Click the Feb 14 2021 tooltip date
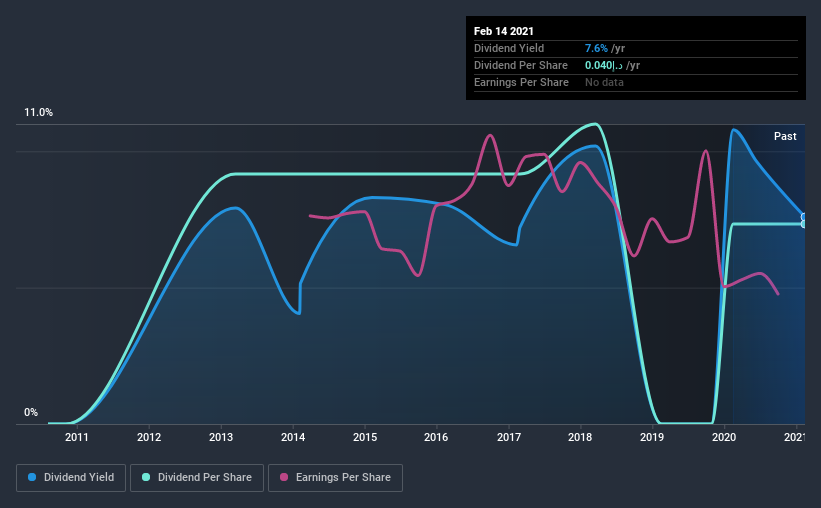This screenshot has width=821, height=508. coord(504,31)
